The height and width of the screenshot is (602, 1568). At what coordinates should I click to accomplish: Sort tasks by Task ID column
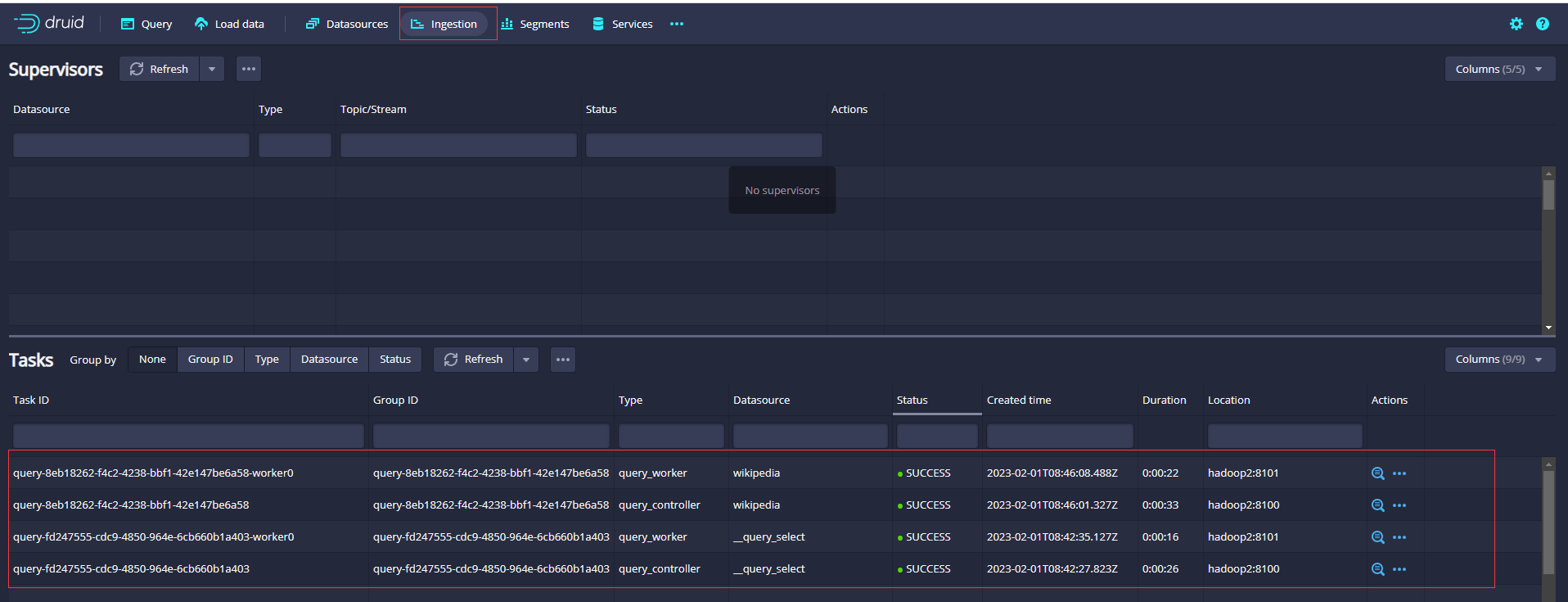tap(31, 400)
